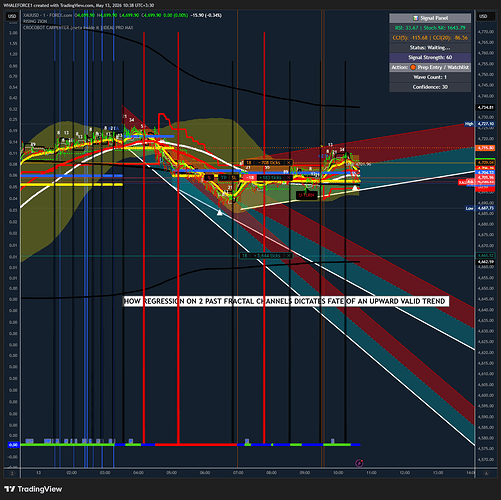The width and height of the screenshot is (501, 500).
Task: Toggle the auto scale 'A' button at bottom right
Action: (486, 473)
